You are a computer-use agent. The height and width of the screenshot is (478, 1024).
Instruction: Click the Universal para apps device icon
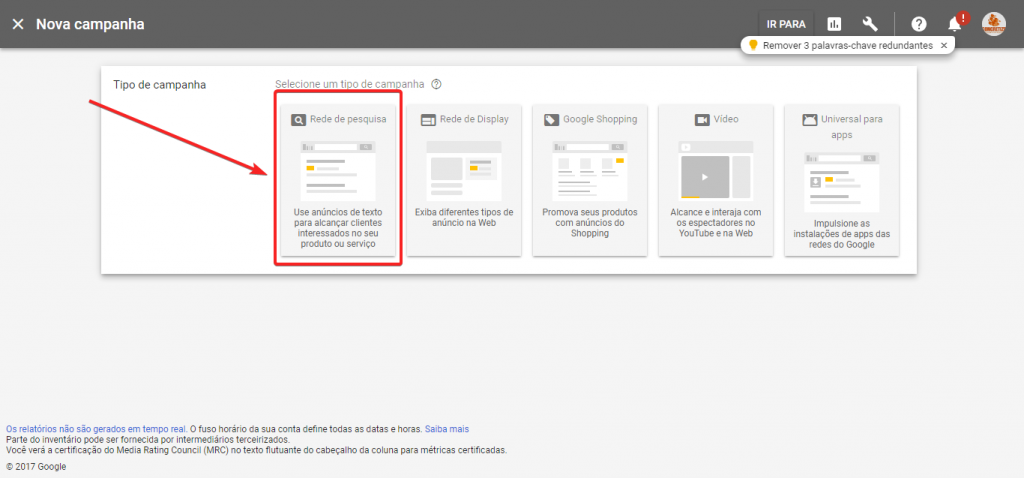(x=809, y=120)
